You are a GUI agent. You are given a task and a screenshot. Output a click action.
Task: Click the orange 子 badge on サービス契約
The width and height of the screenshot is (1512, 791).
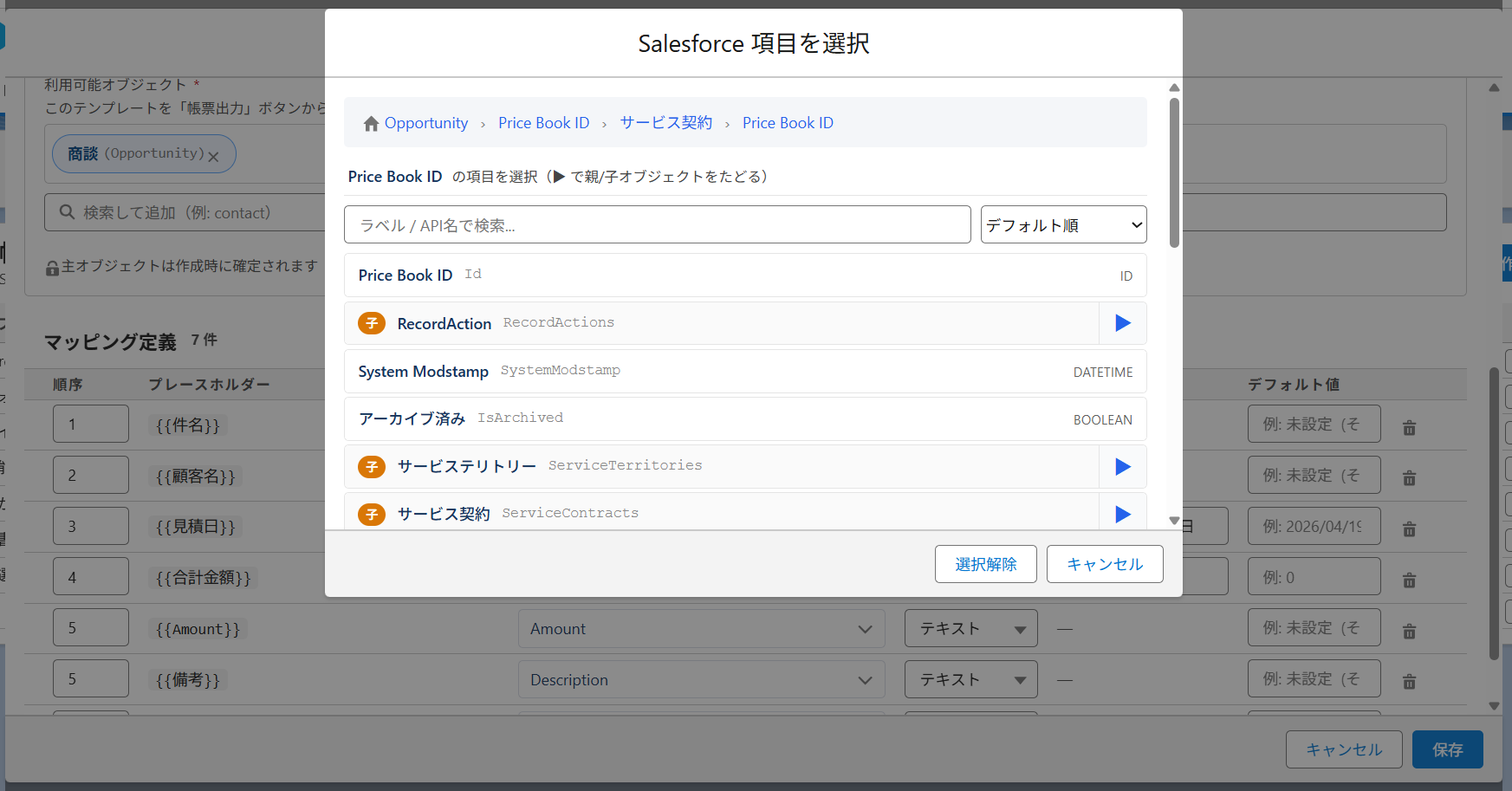coord(372,515)
